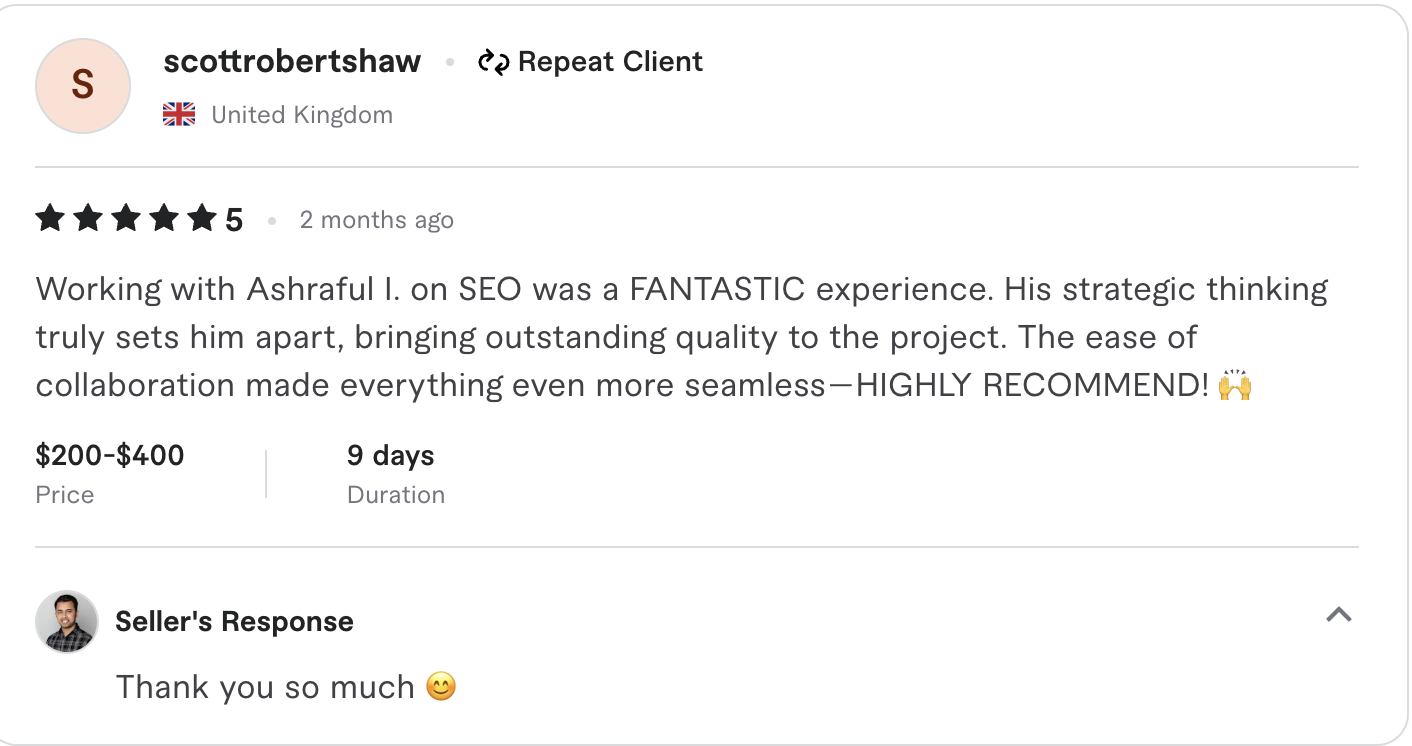Click the first star in the rating
The height and width of the screenshot is (746, 1412).
click(x=50, y=217)
